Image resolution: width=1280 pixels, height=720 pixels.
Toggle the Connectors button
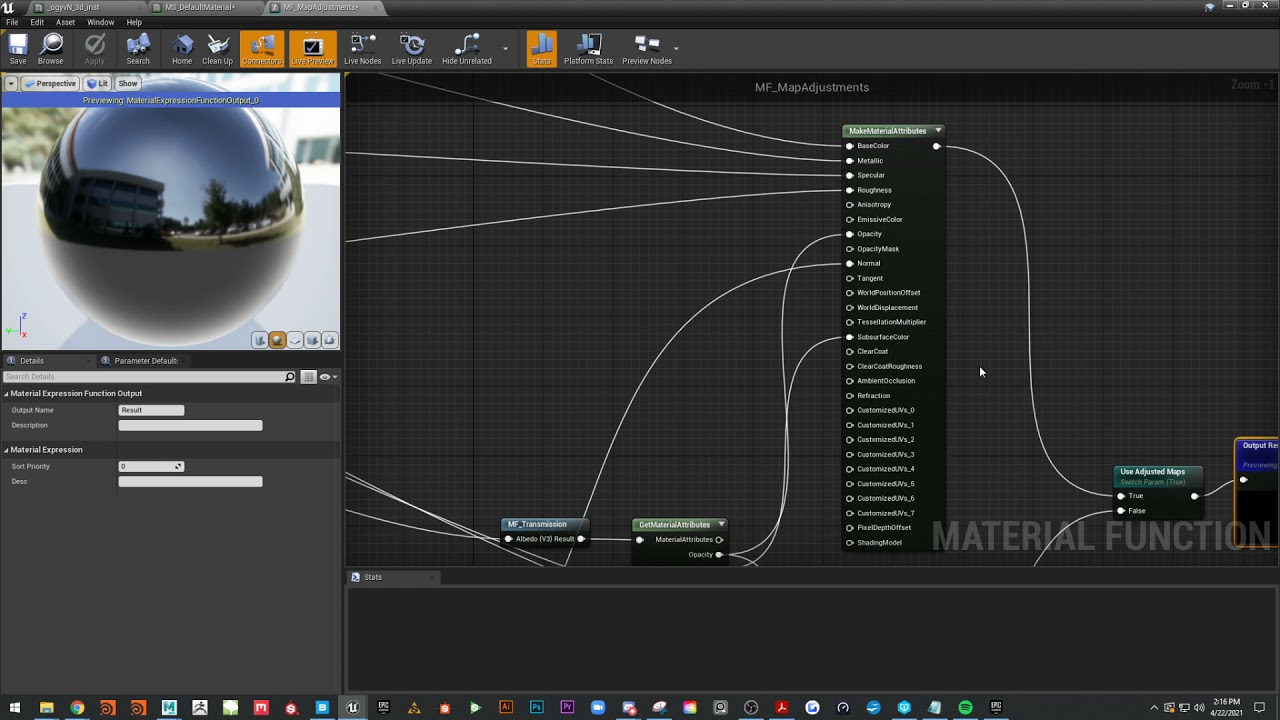pos(262,49)
